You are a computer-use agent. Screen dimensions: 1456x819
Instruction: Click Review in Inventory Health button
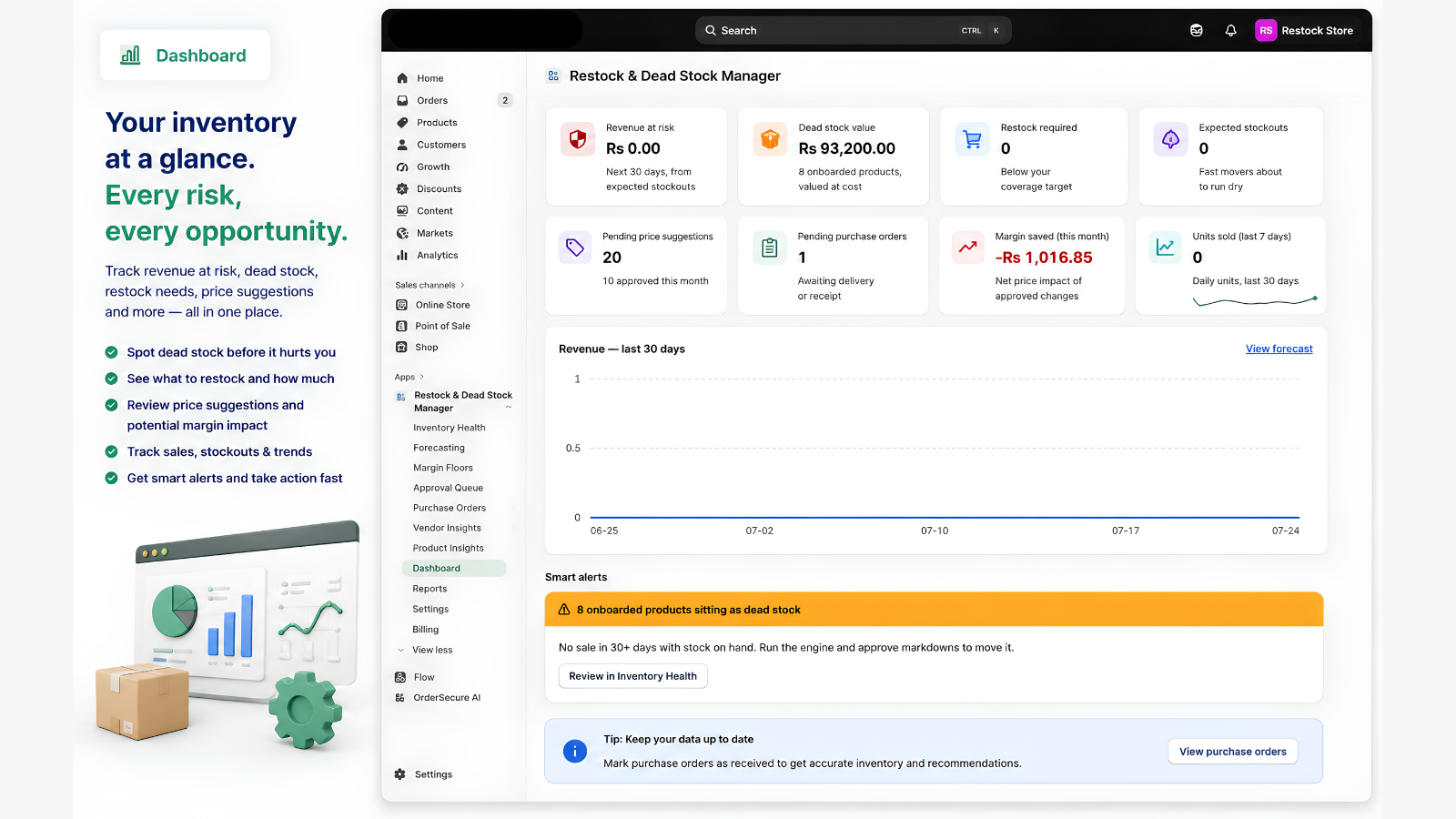click(632, 676)
